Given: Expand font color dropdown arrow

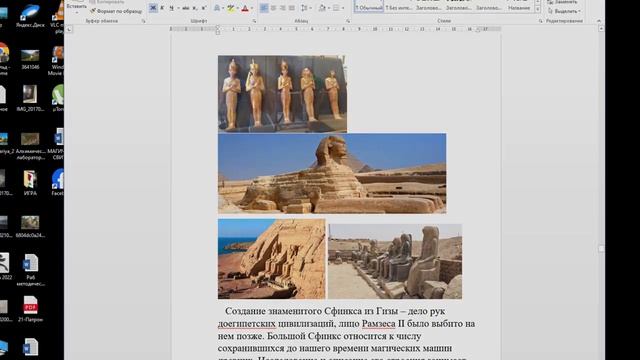Looking at the screenshot, I should click(x=252, y=8).
